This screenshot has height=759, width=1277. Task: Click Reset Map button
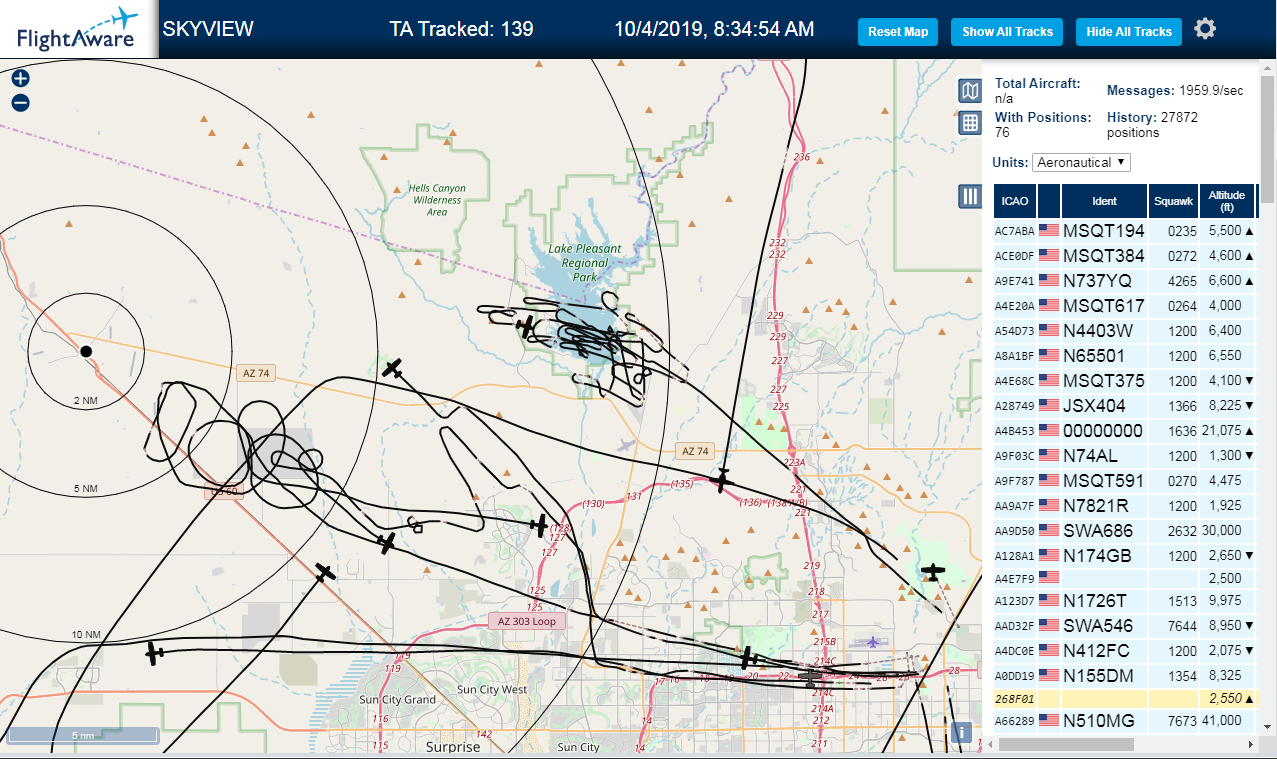(x=898, y=32)
